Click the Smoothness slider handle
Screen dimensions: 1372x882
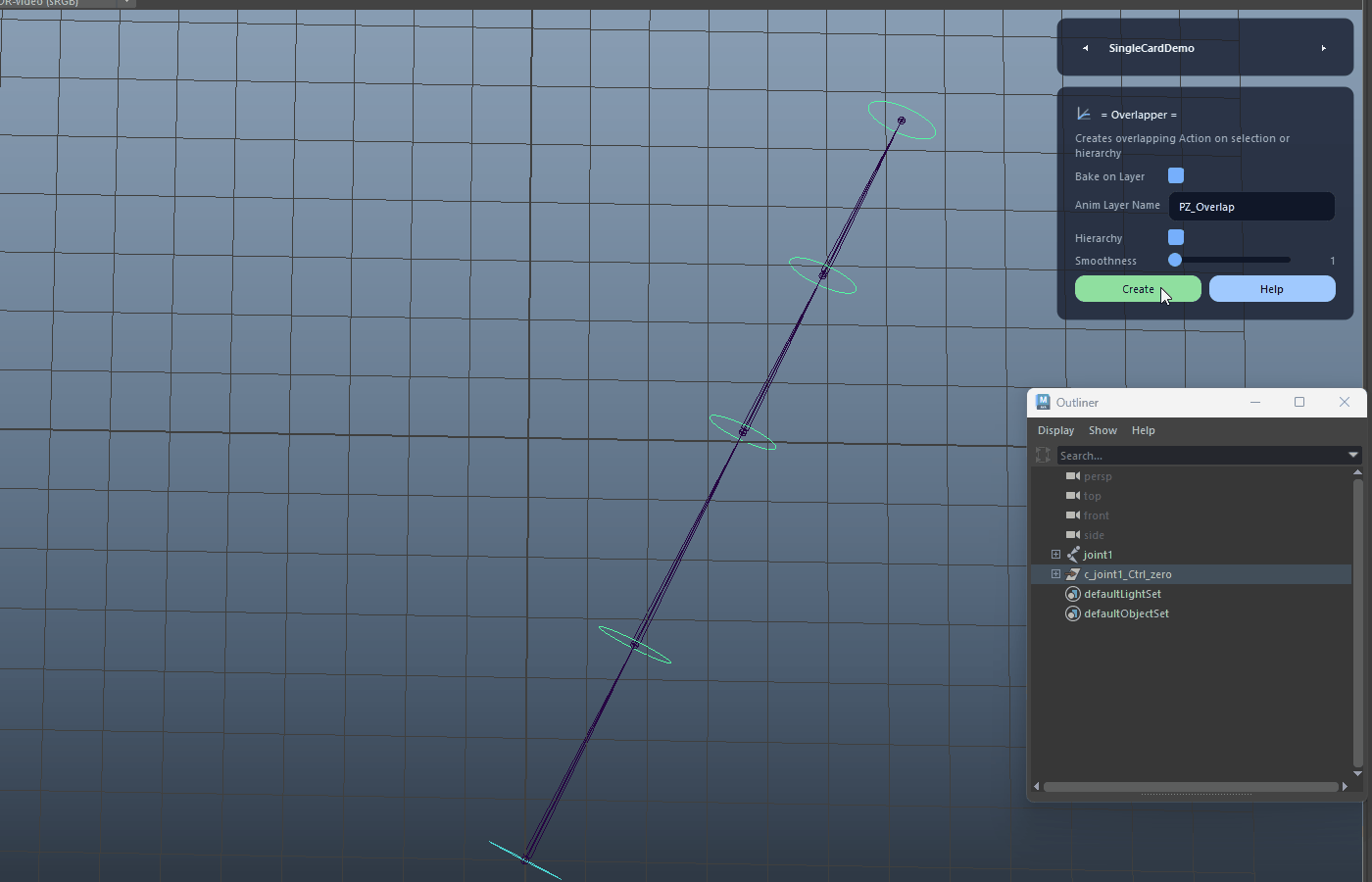(x=1175, y=260)
